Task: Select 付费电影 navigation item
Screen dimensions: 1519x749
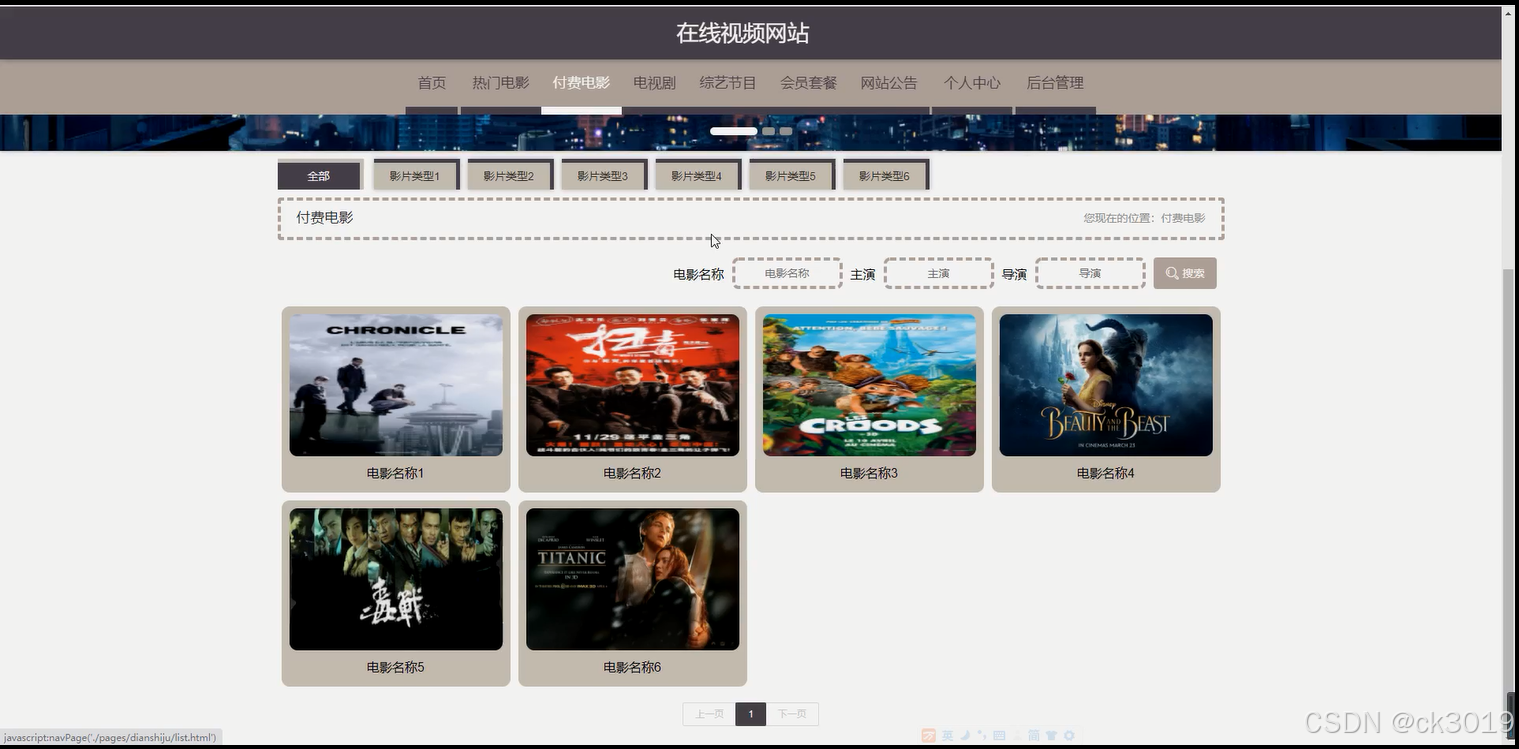Action: click(x=581, y=83)
